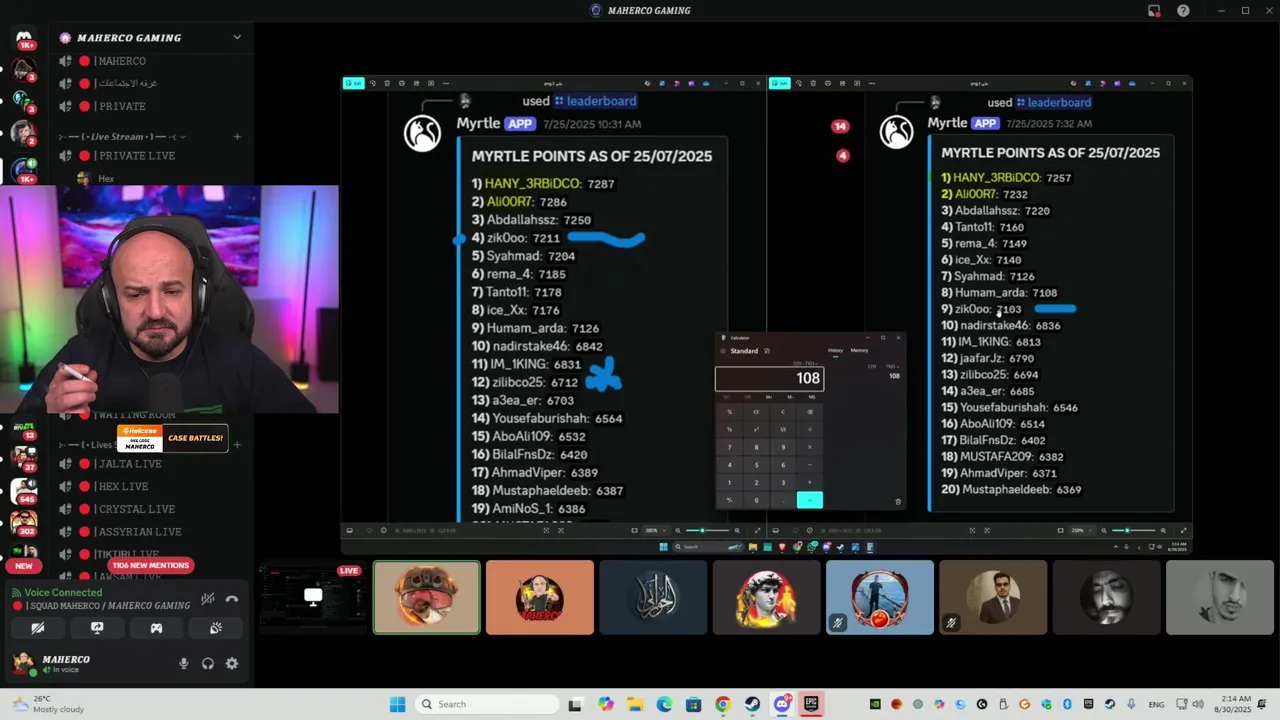The width and height of the screenshot is (1280, 720).
Task: Open Discord direct messages home icon
Action: coord(24,38)
